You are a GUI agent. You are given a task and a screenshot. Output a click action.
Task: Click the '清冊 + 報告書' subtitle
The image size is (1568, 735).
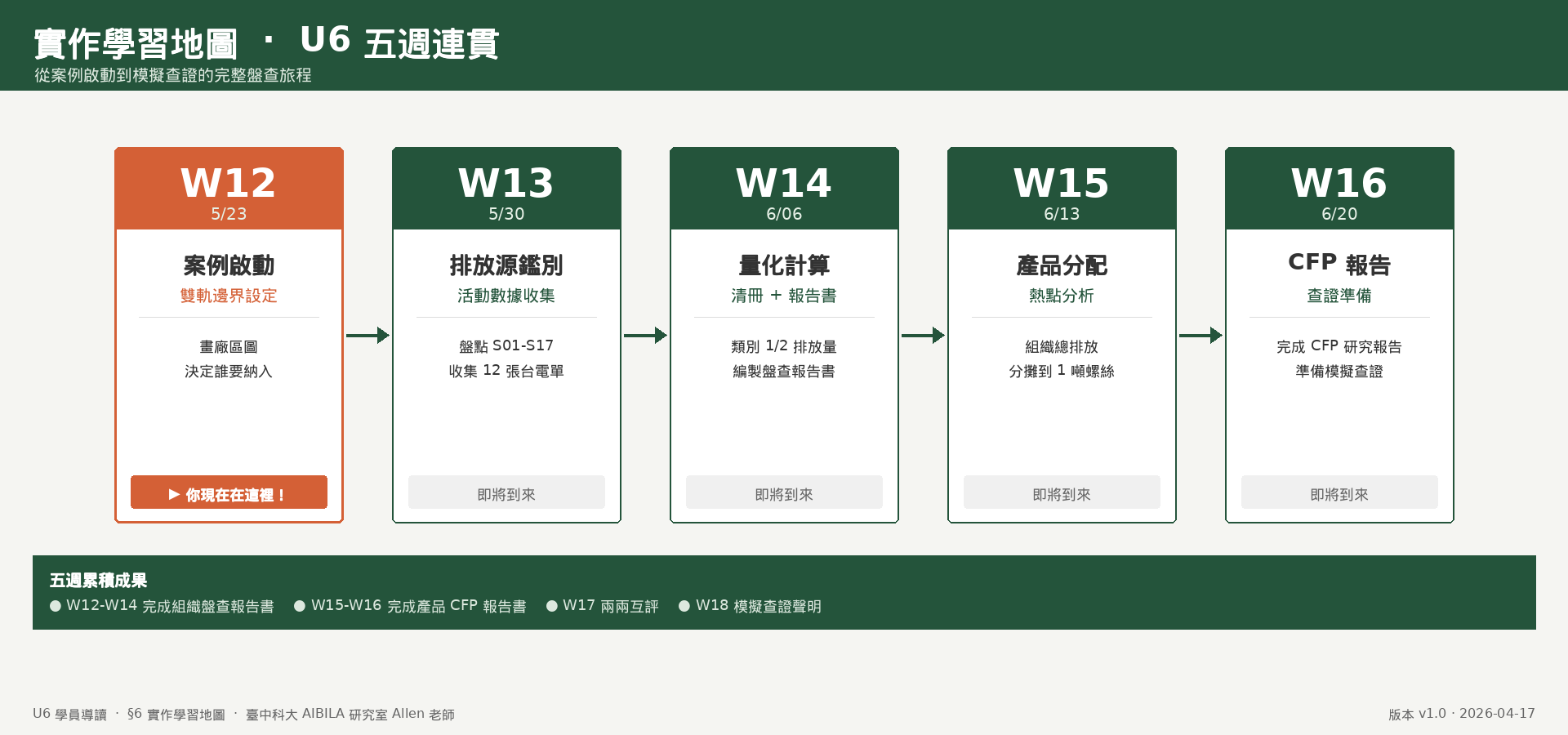784,296
